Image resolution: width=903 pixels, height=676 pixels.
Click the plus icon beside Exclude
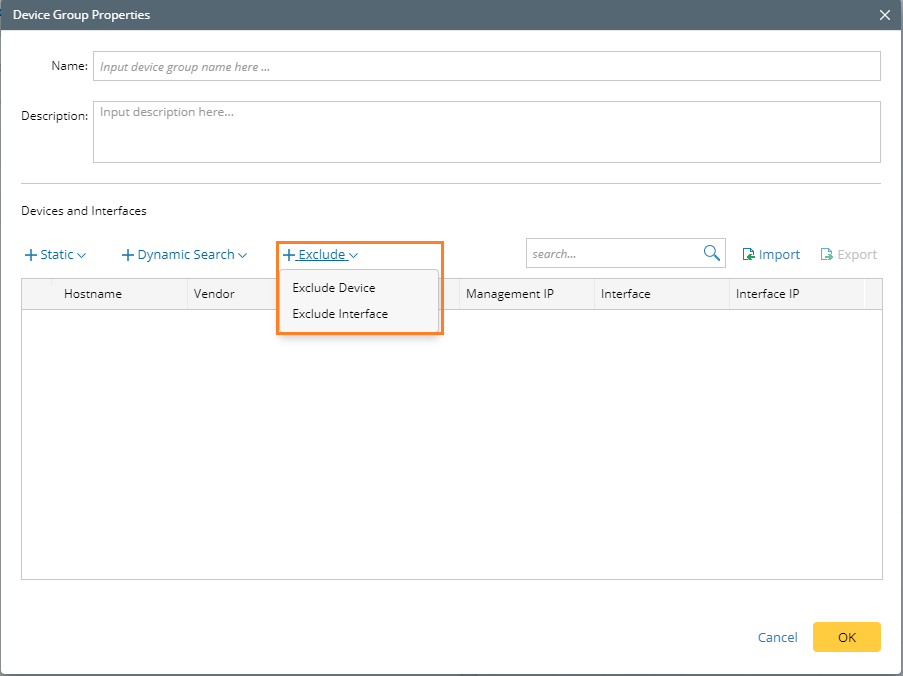[289, 255]
